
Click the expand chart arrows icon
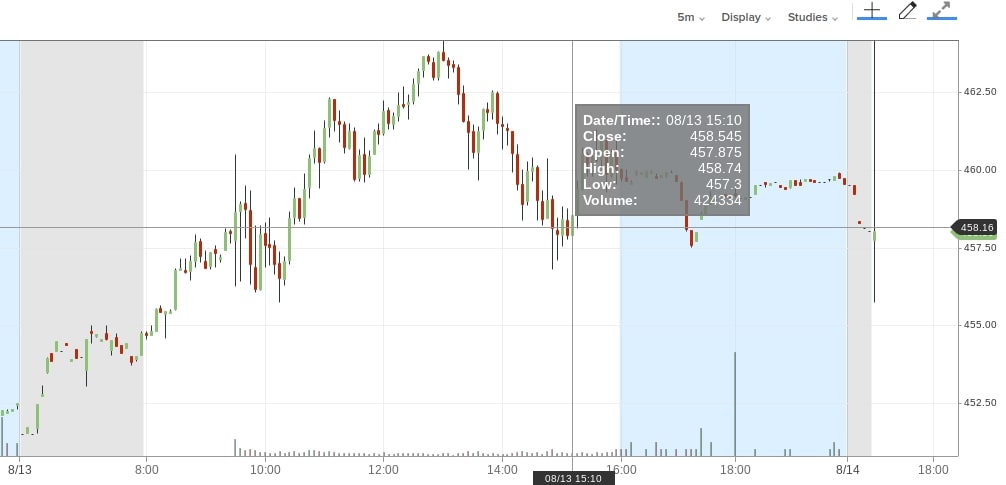click(x=941, y=12)
